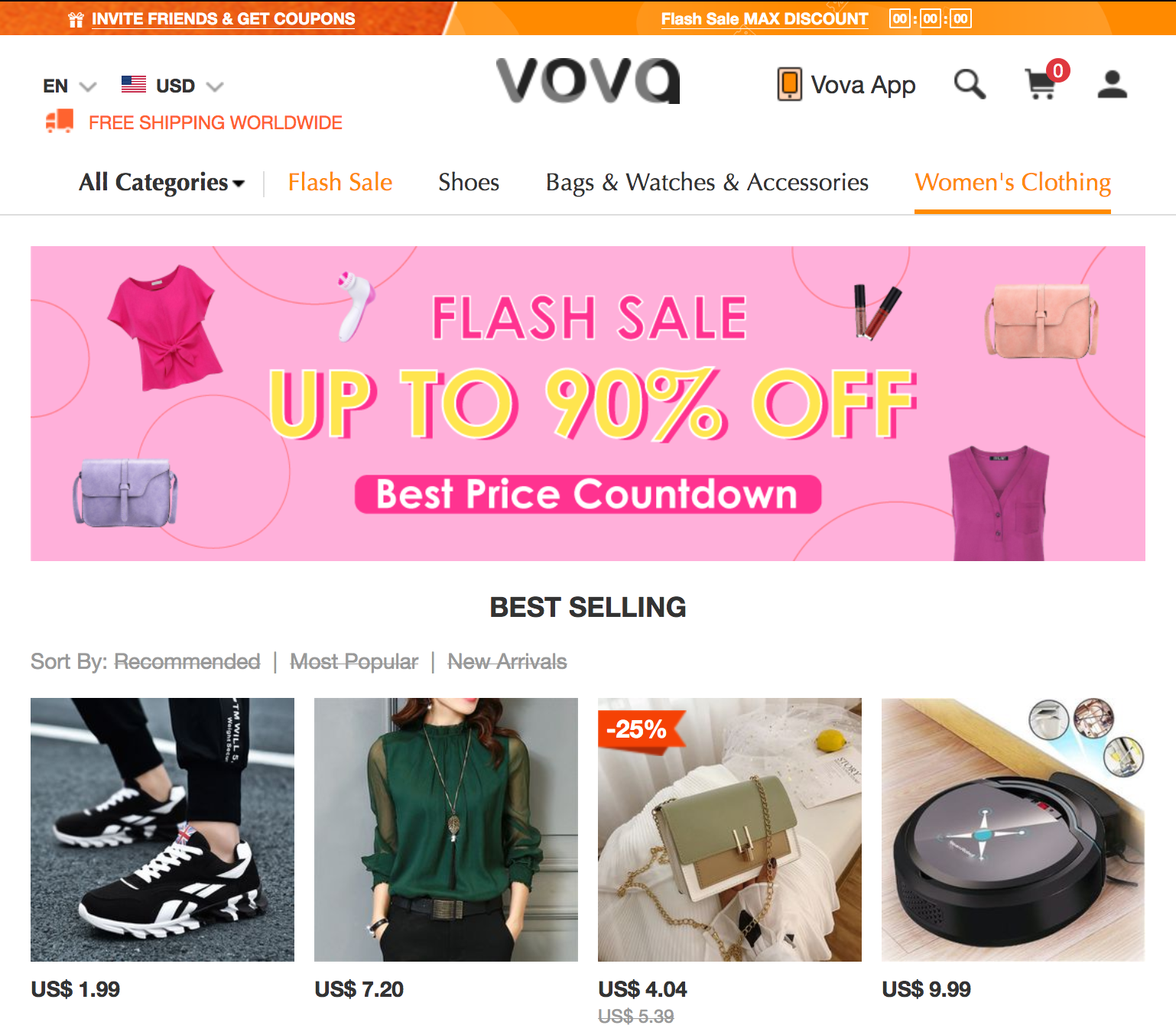Expand the EN language dropdown

coord(70,86)
